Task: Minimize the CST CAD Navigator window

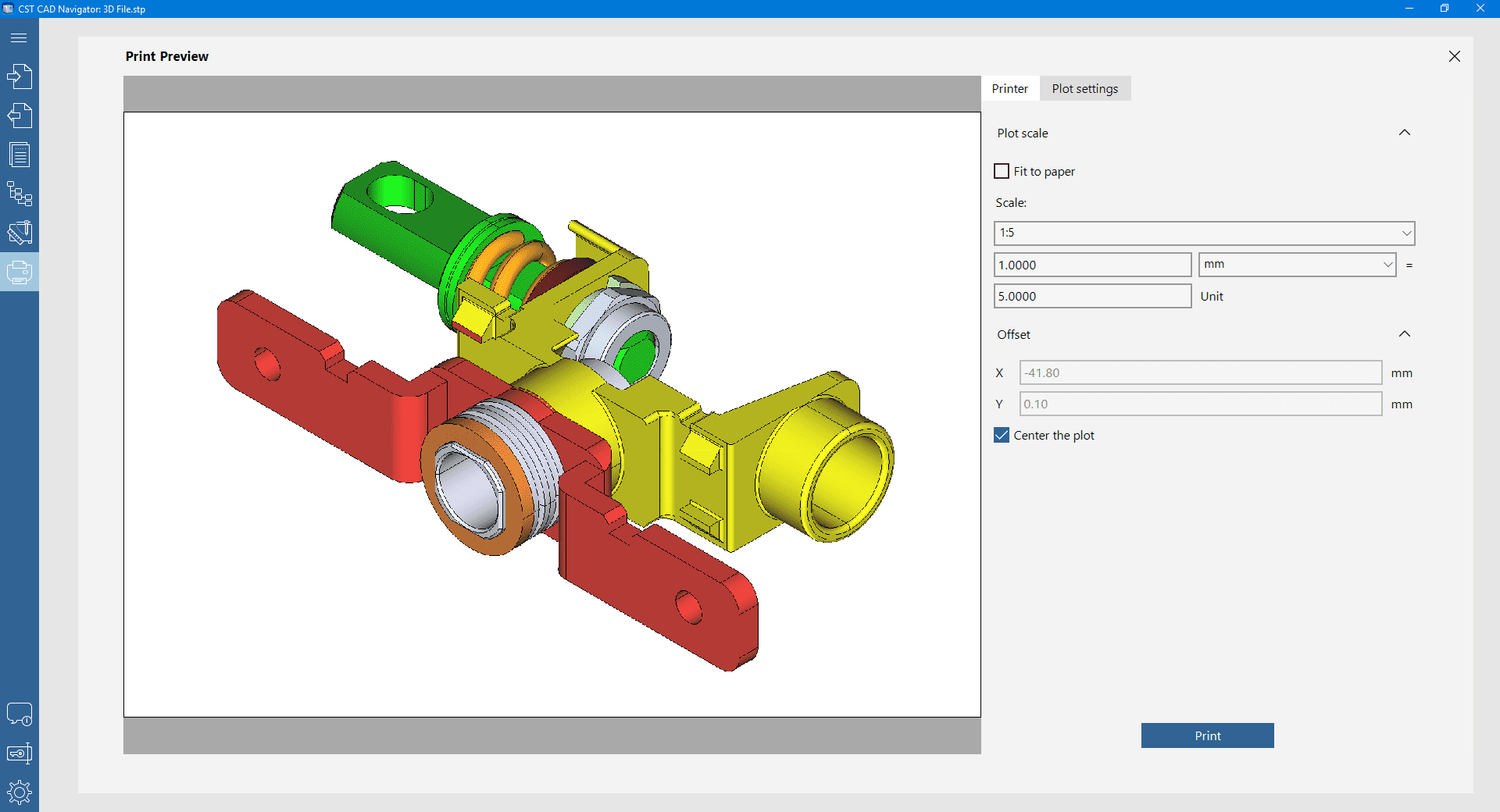Action: click(1409, 9)
